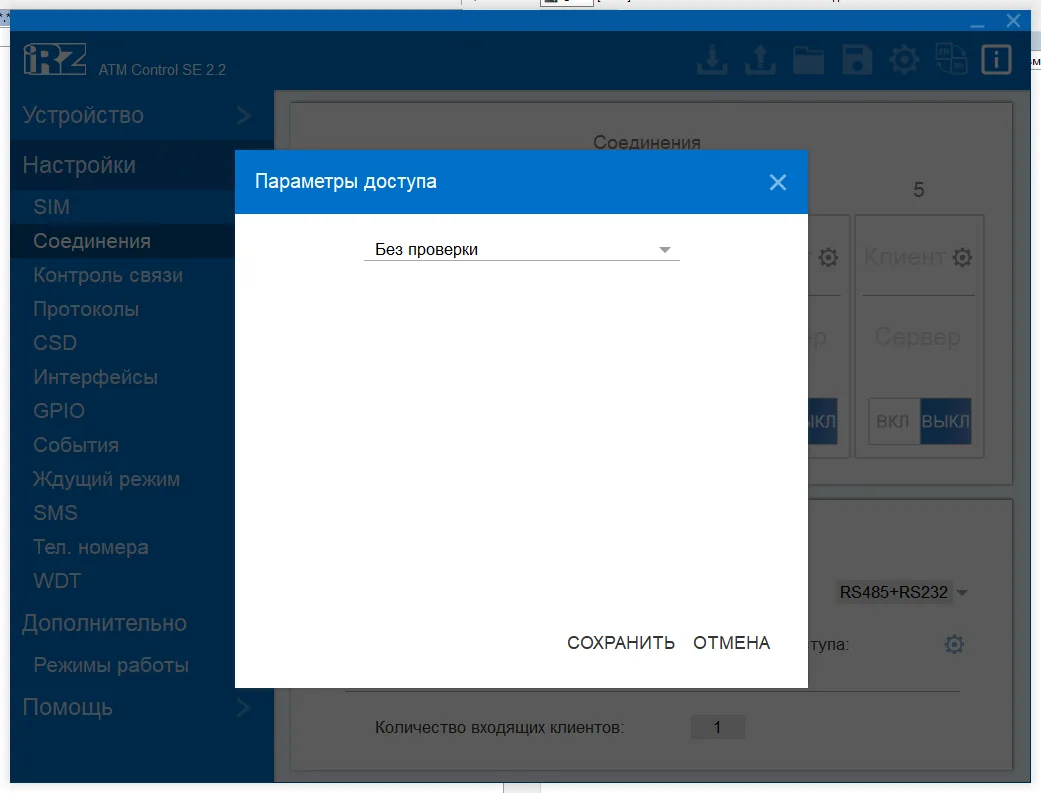Open the GPIO settings page
Image resolution: width=1041 pixels, height=793 pixels.
[59, 410]
